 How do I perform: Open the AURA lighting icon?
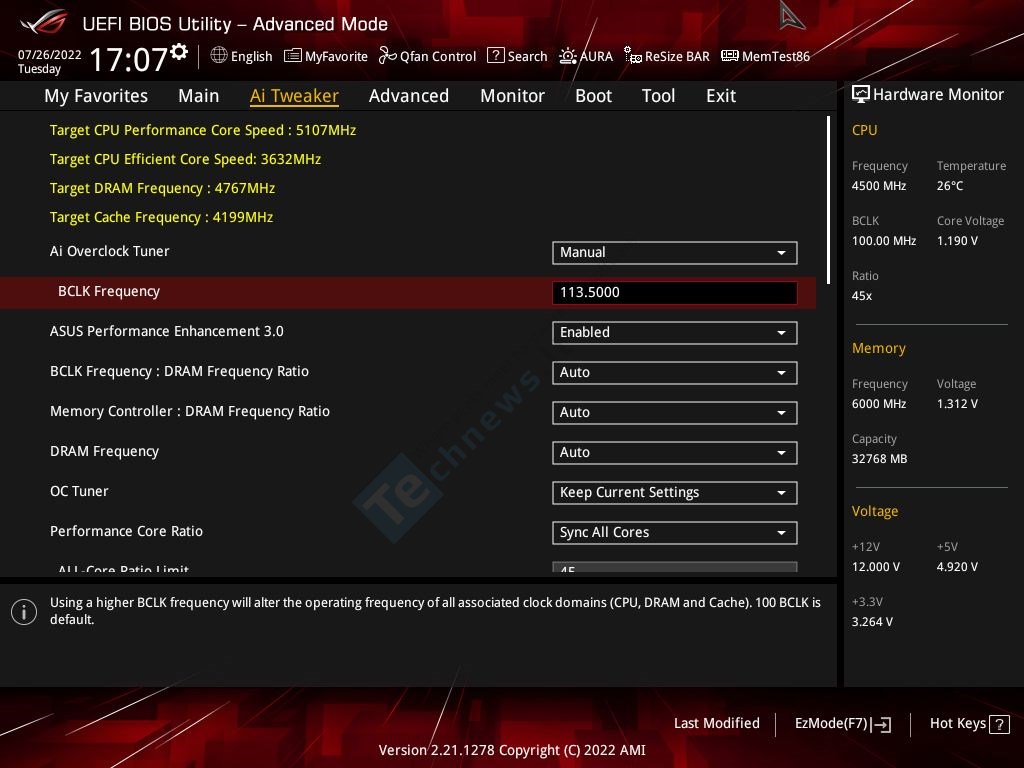[x=568, y=56]
